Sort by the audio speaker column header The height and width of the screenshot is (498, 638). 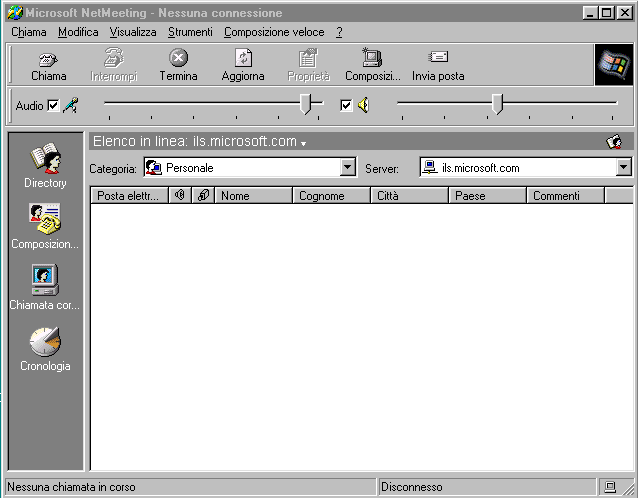tap(179, 195)
